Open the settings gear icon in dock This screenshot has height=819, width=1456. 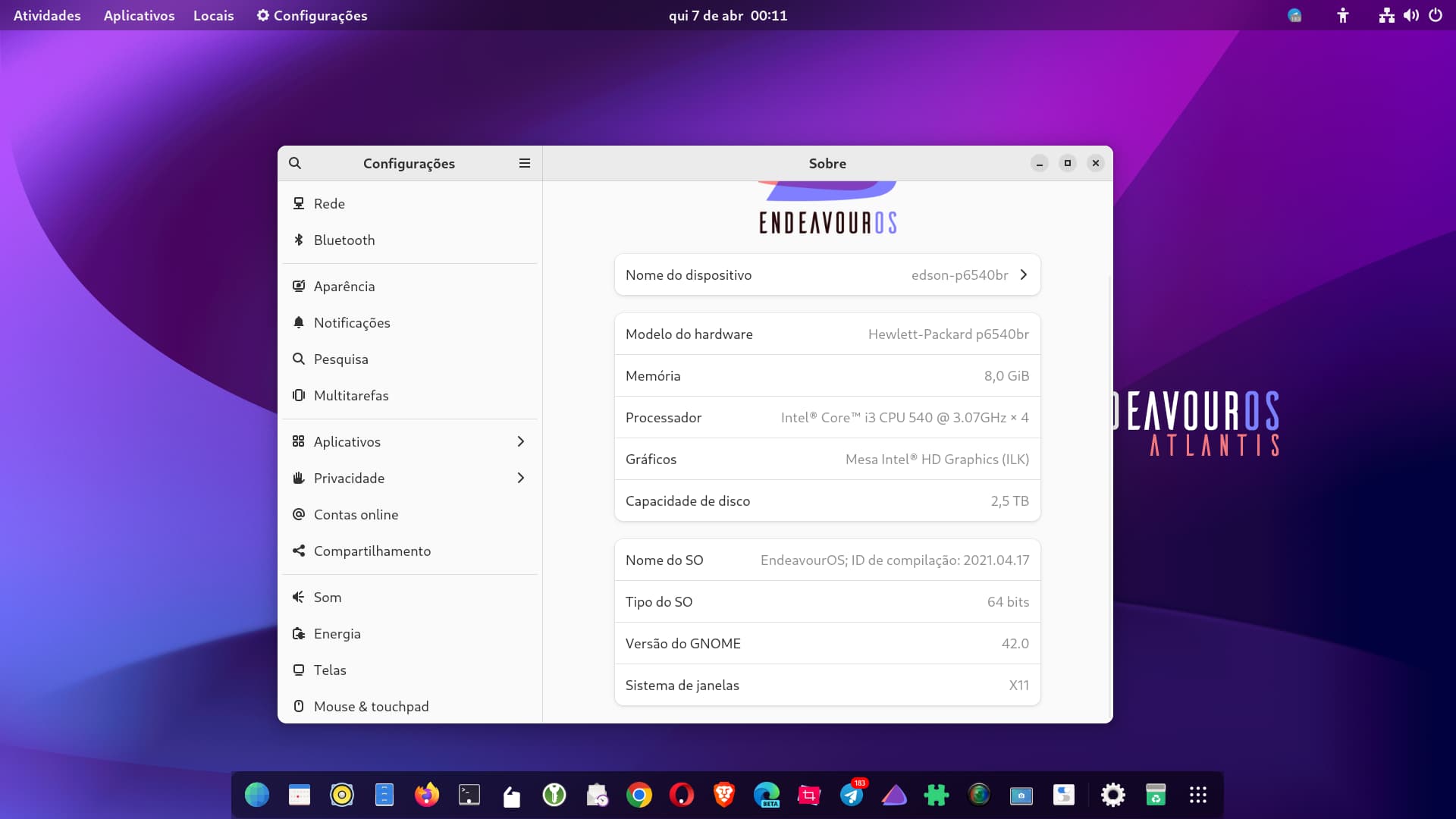click(1113, 795)
